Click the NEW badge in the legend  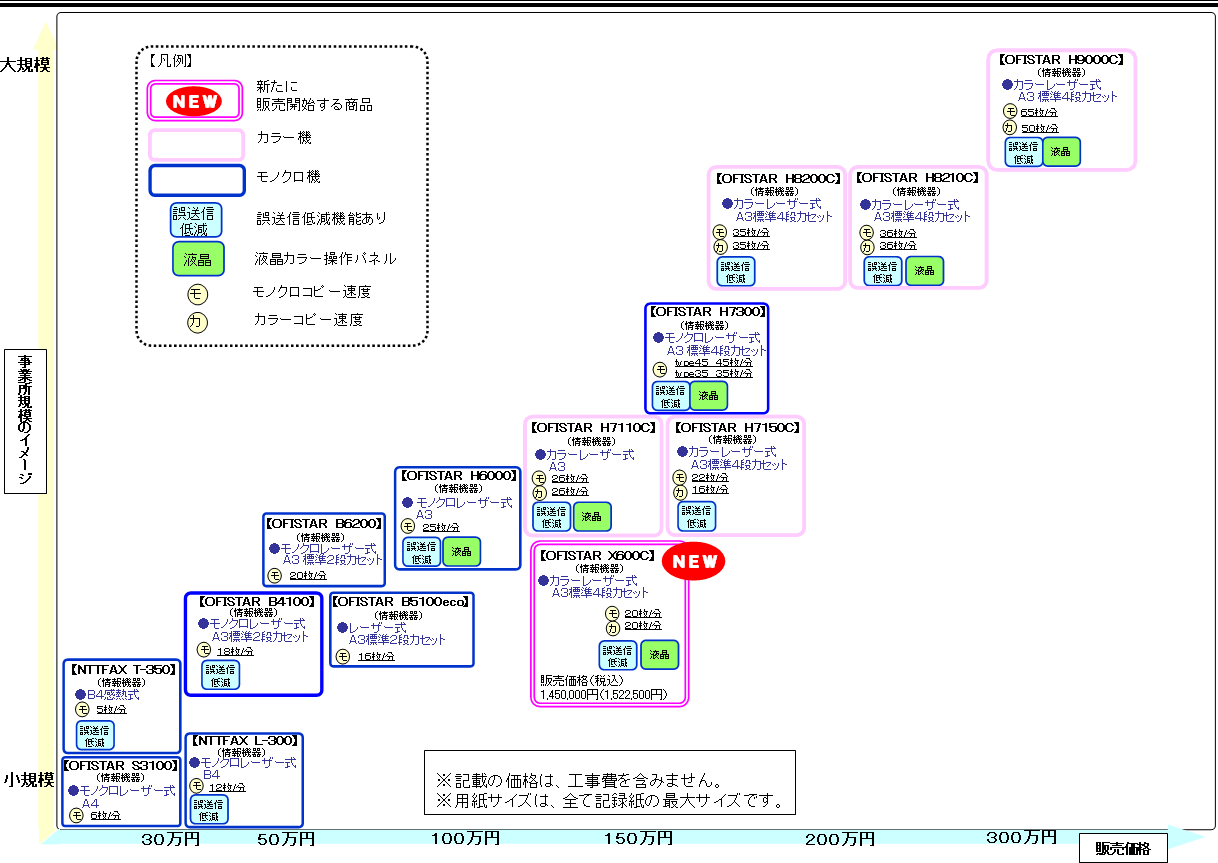195,101
